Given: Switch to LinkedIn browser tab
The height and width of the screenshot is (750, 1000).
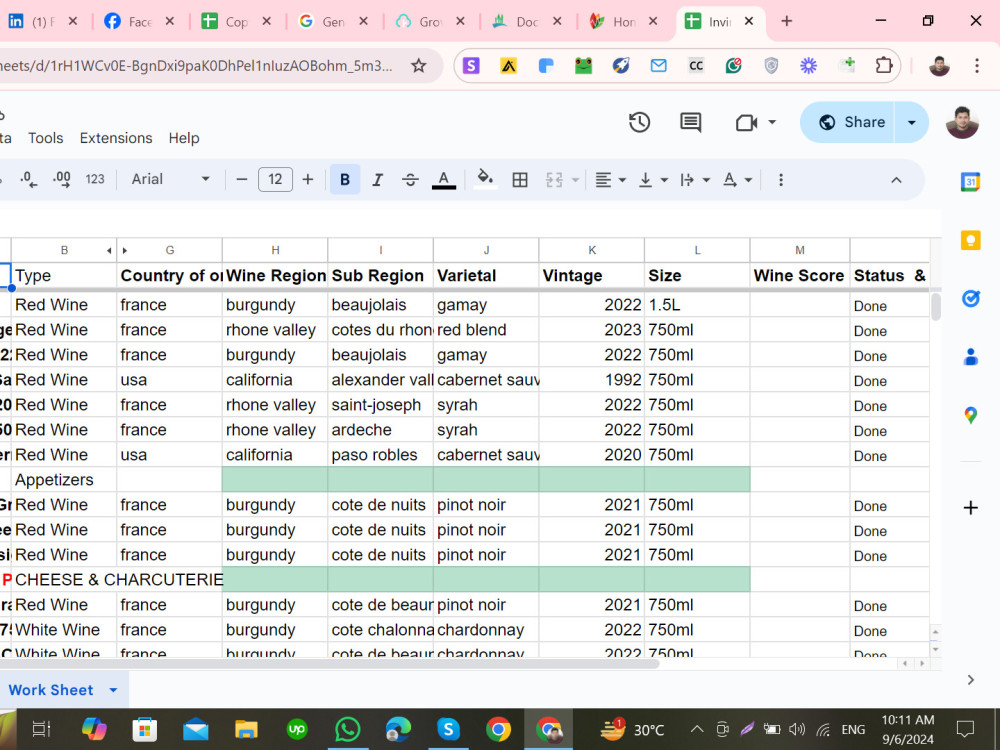Looking at the screenshot, I should tap(42, 22).
